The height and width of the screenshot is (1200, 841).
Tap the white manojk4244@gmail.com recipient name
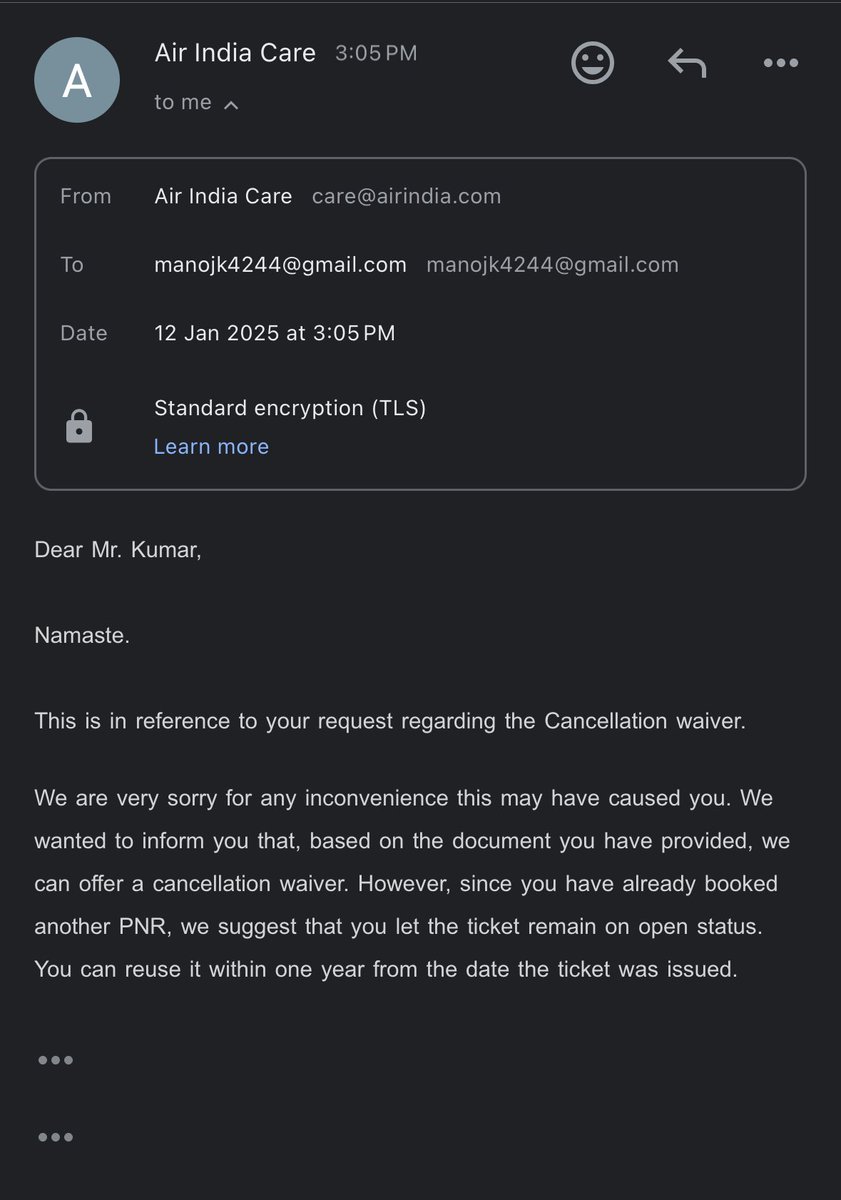[x=280, y=265]
